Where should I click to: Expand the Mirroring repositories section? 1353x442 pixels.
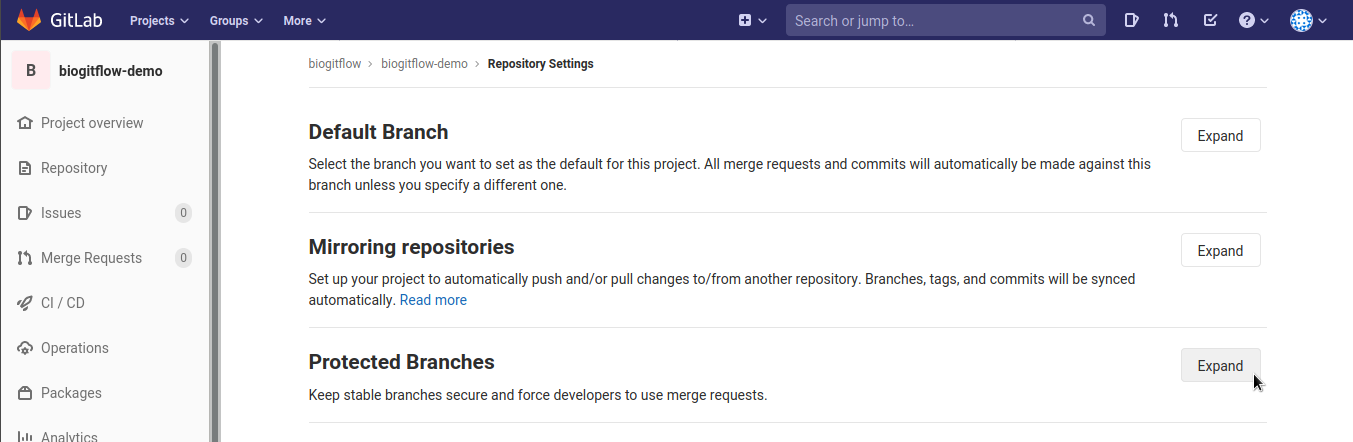pyautogui.click(x=1220, y=251)
